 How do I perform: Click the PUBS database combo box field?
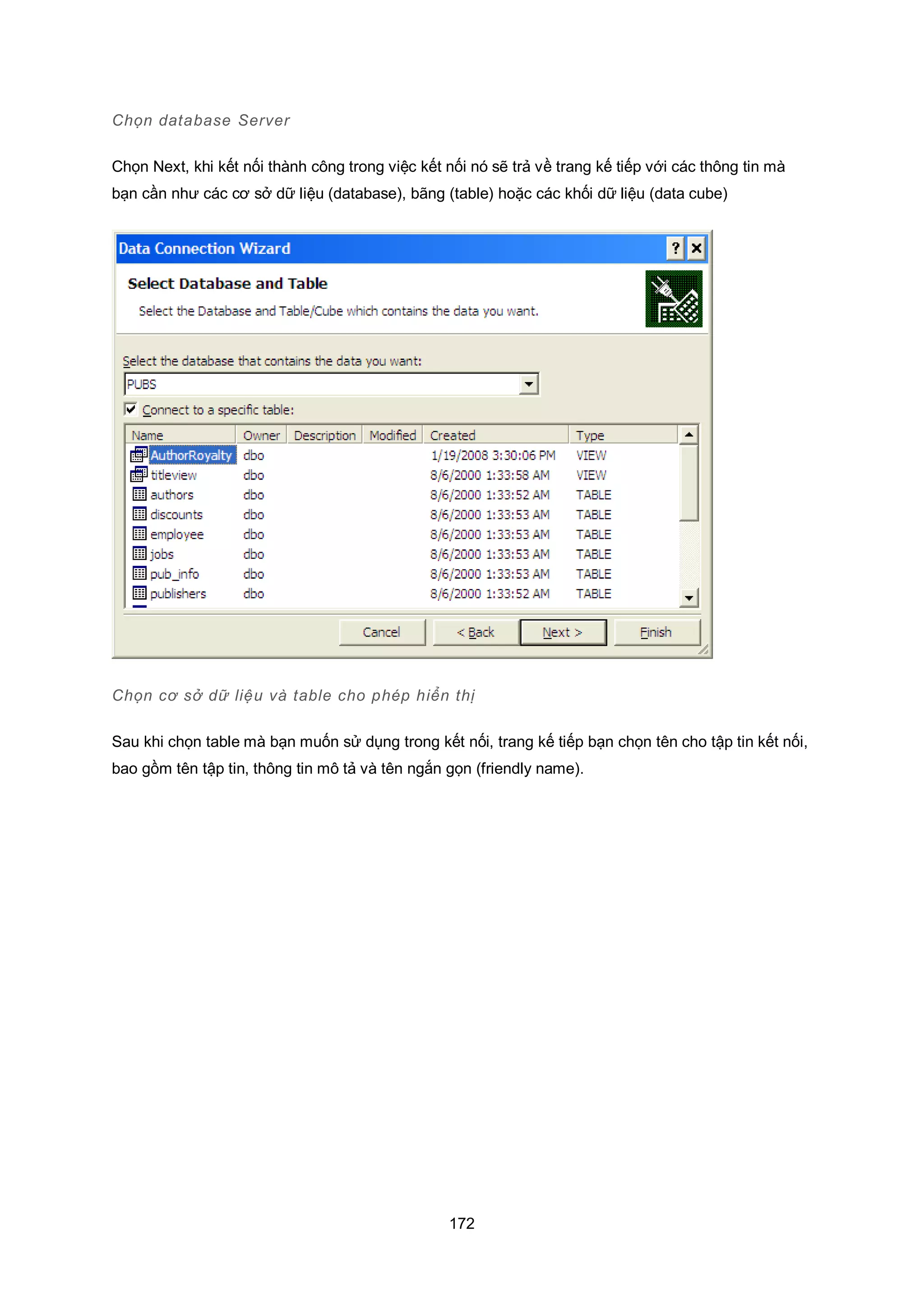[331, 384]
